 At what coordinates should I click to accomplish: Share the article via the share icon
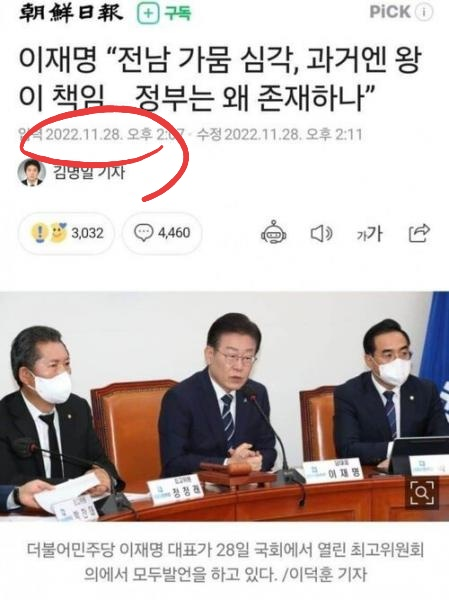[419, 233]
